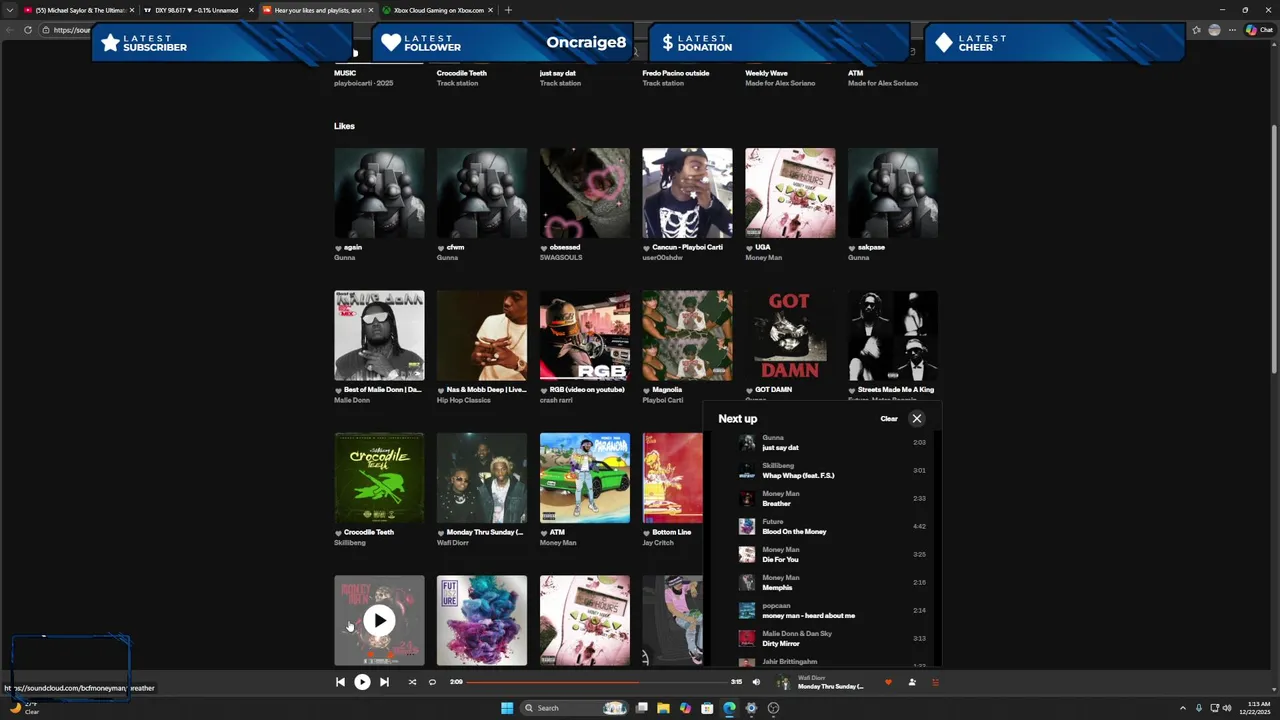Seek using the orange playback progress bar

tap(596, 682)
